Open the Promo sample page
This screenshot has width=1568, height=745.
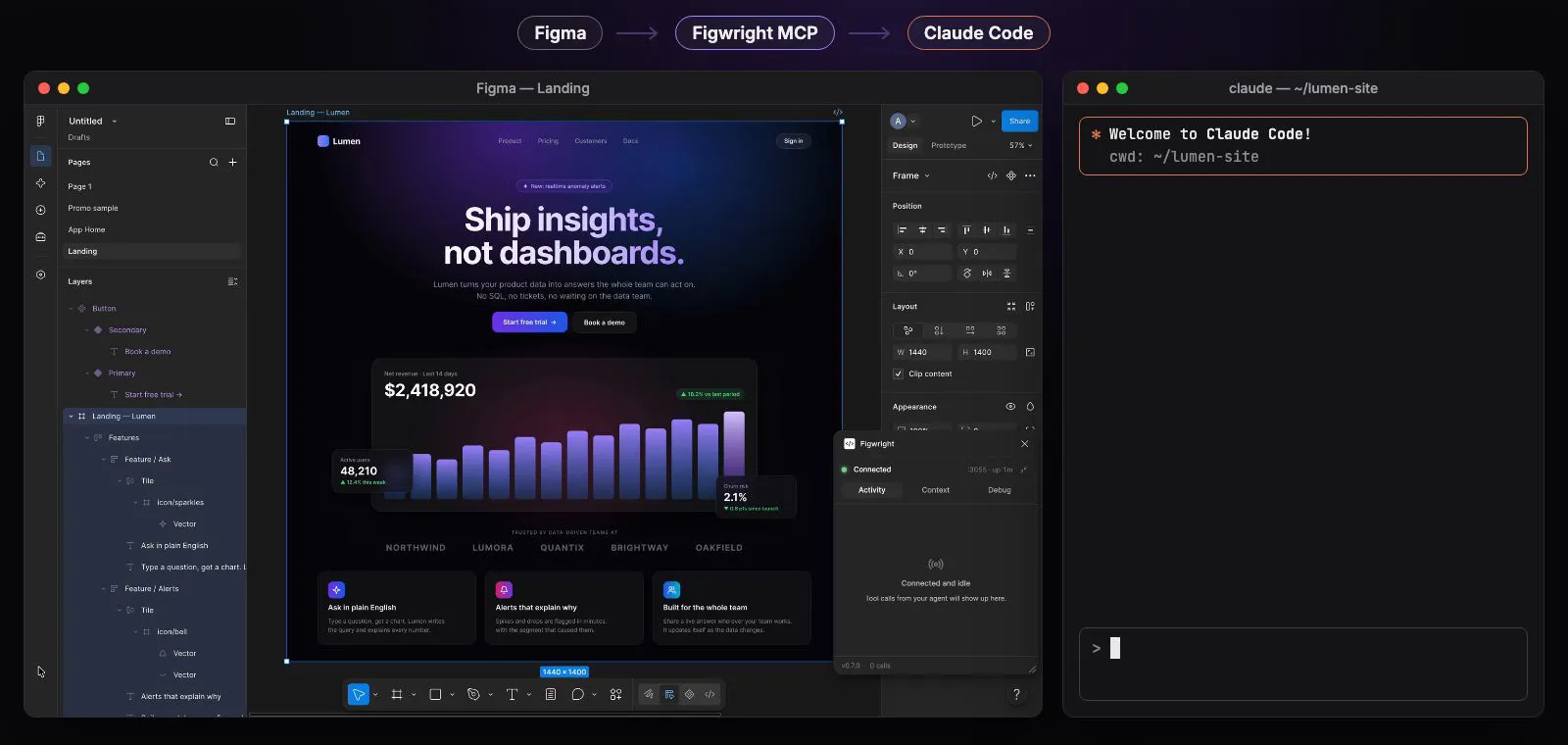pos(152,208)
